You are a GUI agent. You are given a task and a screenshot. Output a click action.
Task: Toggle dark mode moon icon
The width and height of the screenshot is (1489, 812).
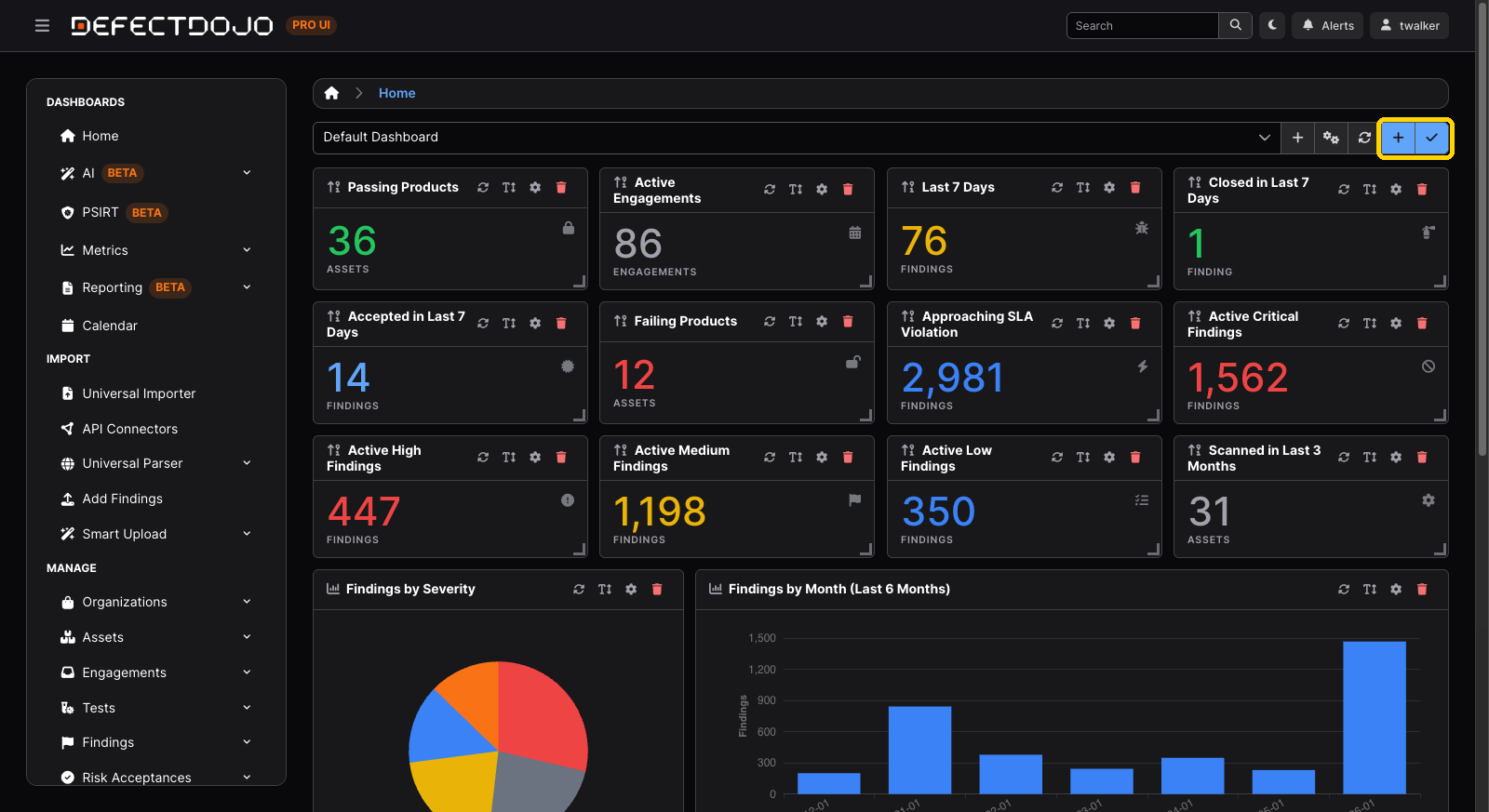click(x=1272, y=26)
